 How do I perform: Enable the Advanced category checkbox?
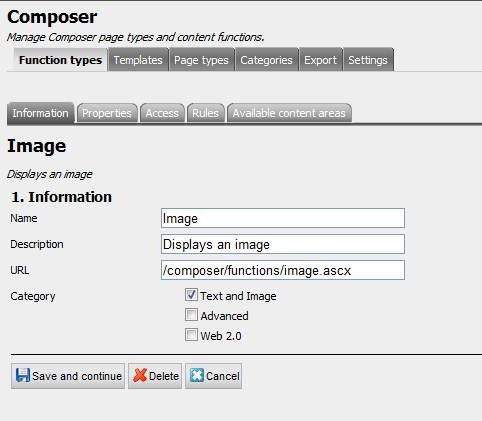[191, 315]
